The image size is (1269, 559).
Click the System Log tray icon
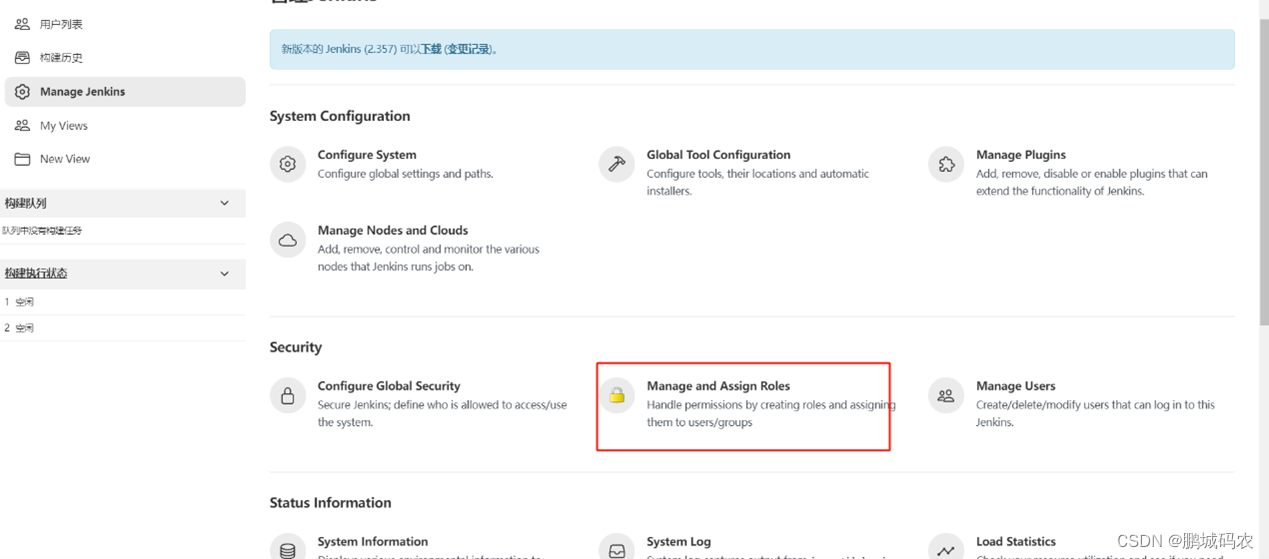pyautogui.click(x=617, y=549)
